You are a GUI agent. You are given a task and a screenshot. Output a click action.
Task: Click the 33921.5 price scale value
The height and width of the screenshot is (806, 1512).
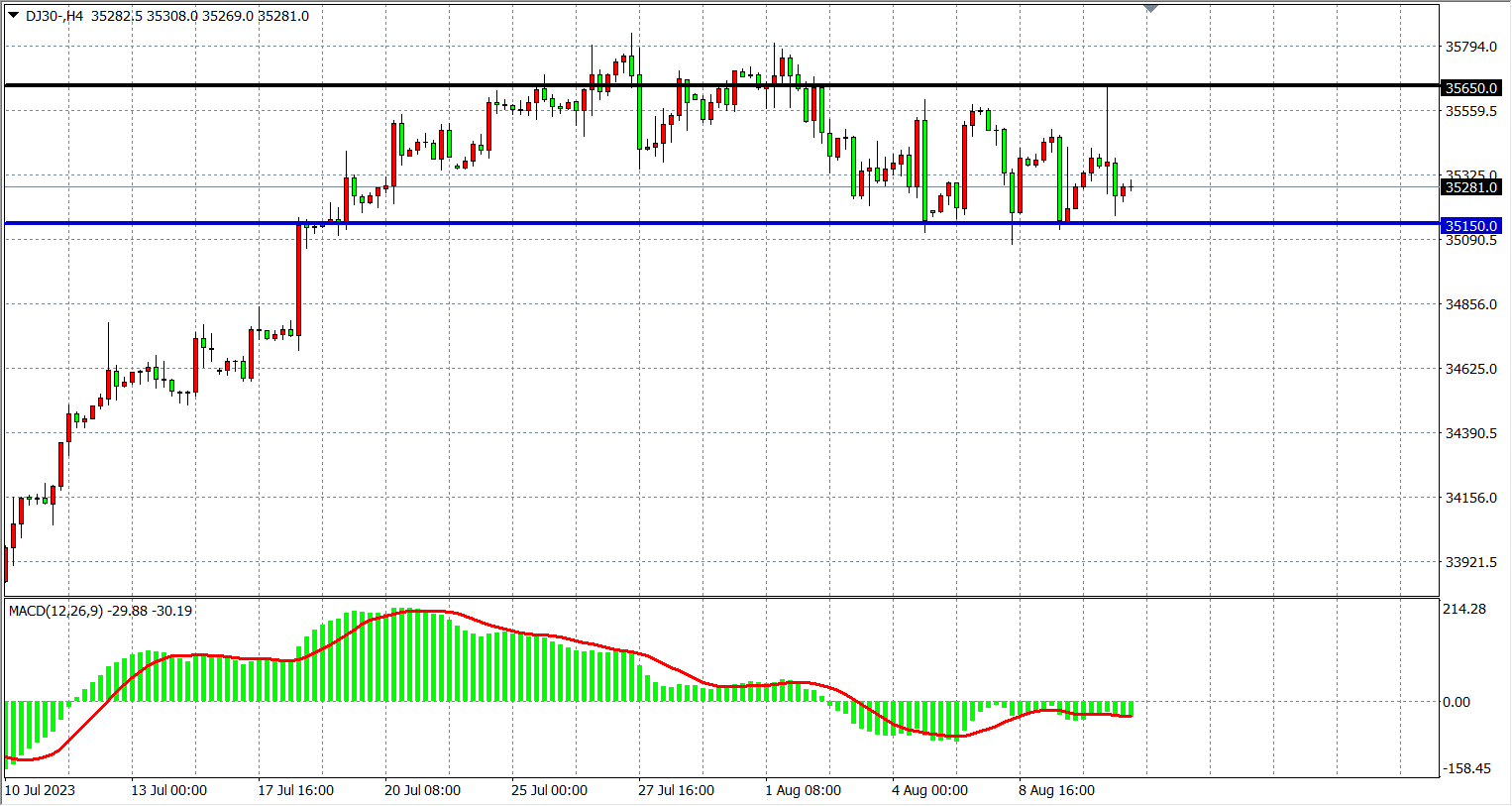point(1470,562)
